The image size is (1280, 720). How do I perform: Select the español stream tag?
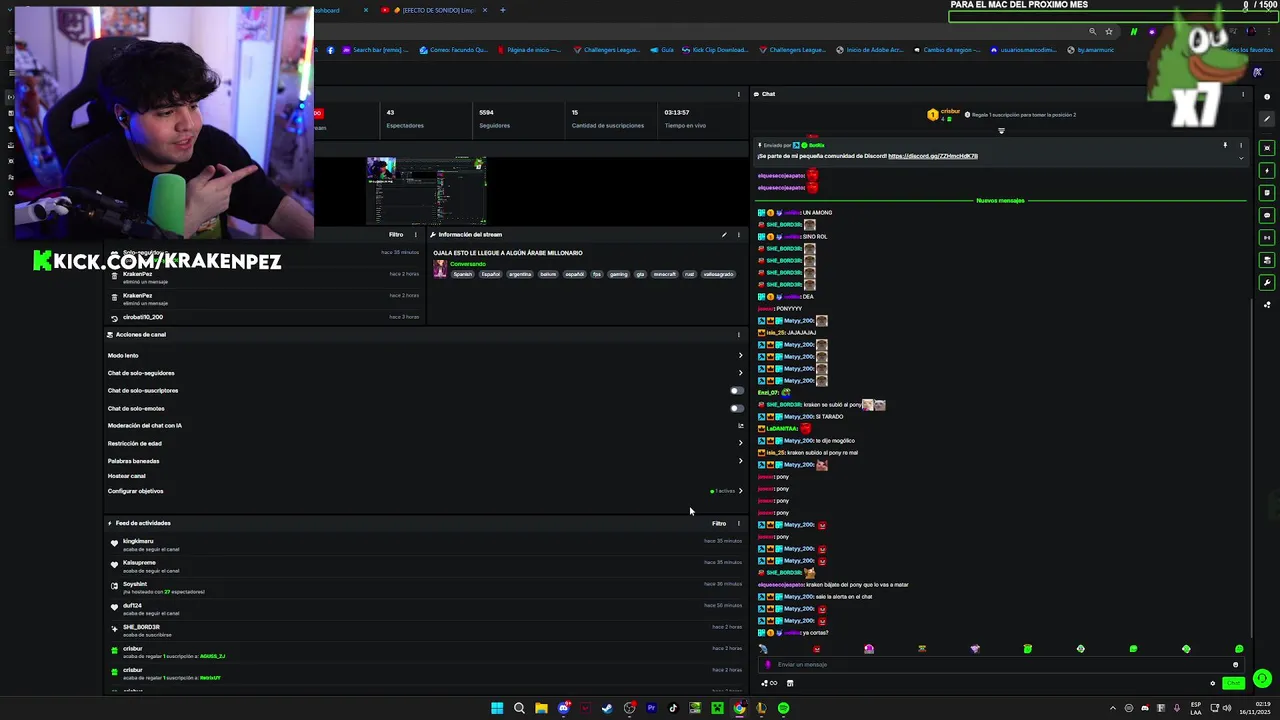point(574,274)
